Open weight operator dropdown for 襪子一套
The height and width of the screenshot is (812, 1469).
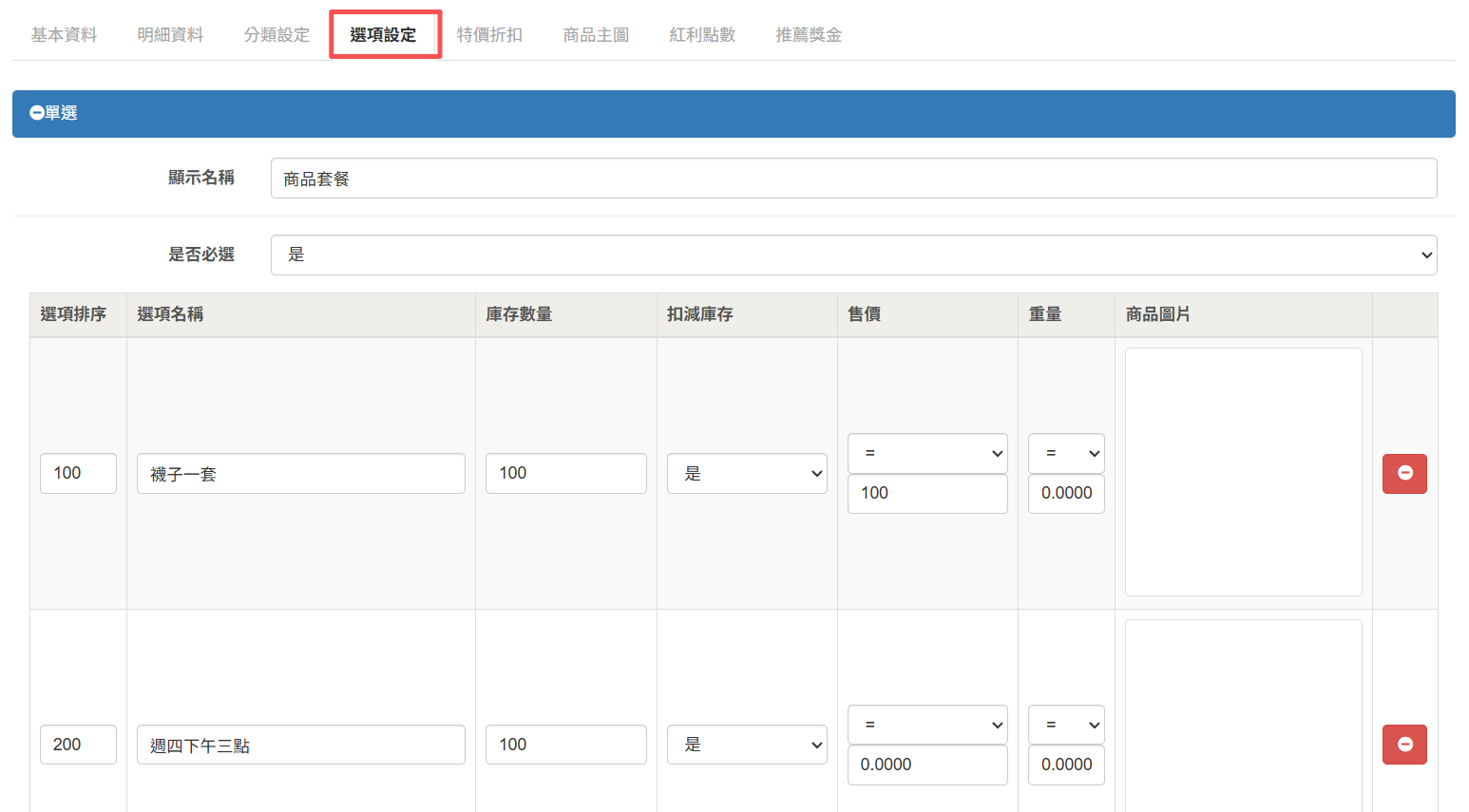click(x=1066, y=453)
